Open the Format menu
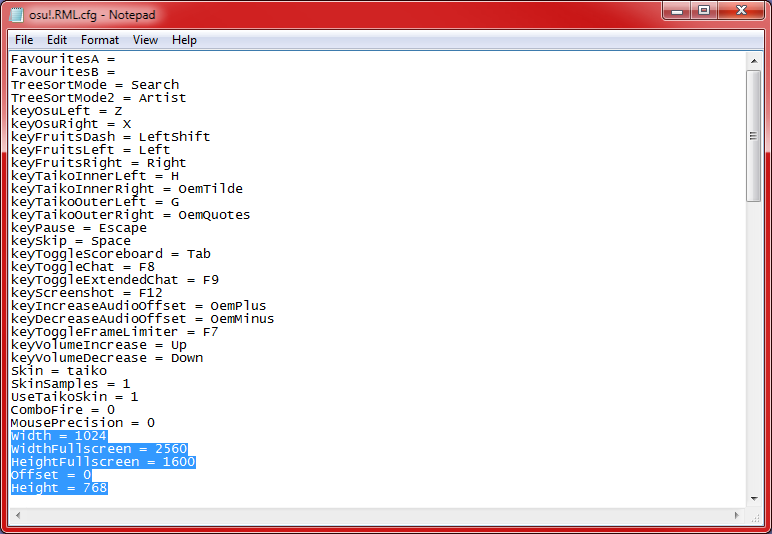This screenshot has width=772, height=534. tap(100, 40)
